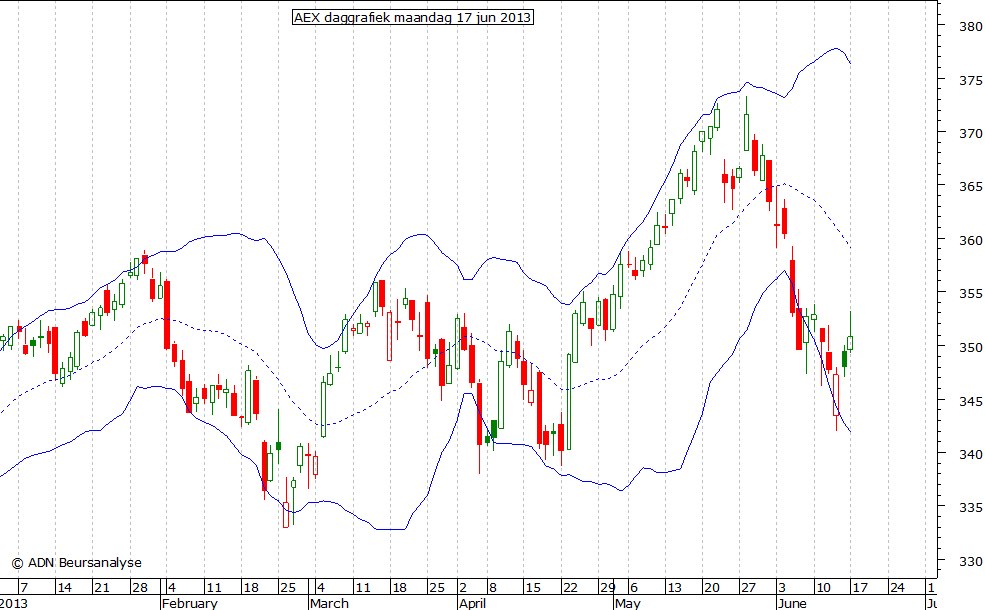Click price axis label 345
The width and height of the screenshot is (985, 610).
tap(971, 400)
